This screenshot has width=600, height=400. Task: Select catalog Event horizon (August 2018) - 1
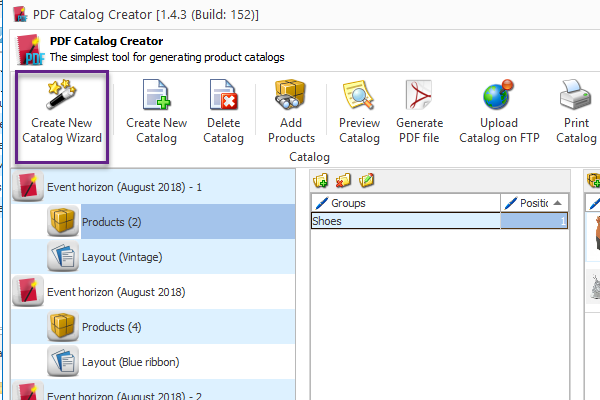153,187
